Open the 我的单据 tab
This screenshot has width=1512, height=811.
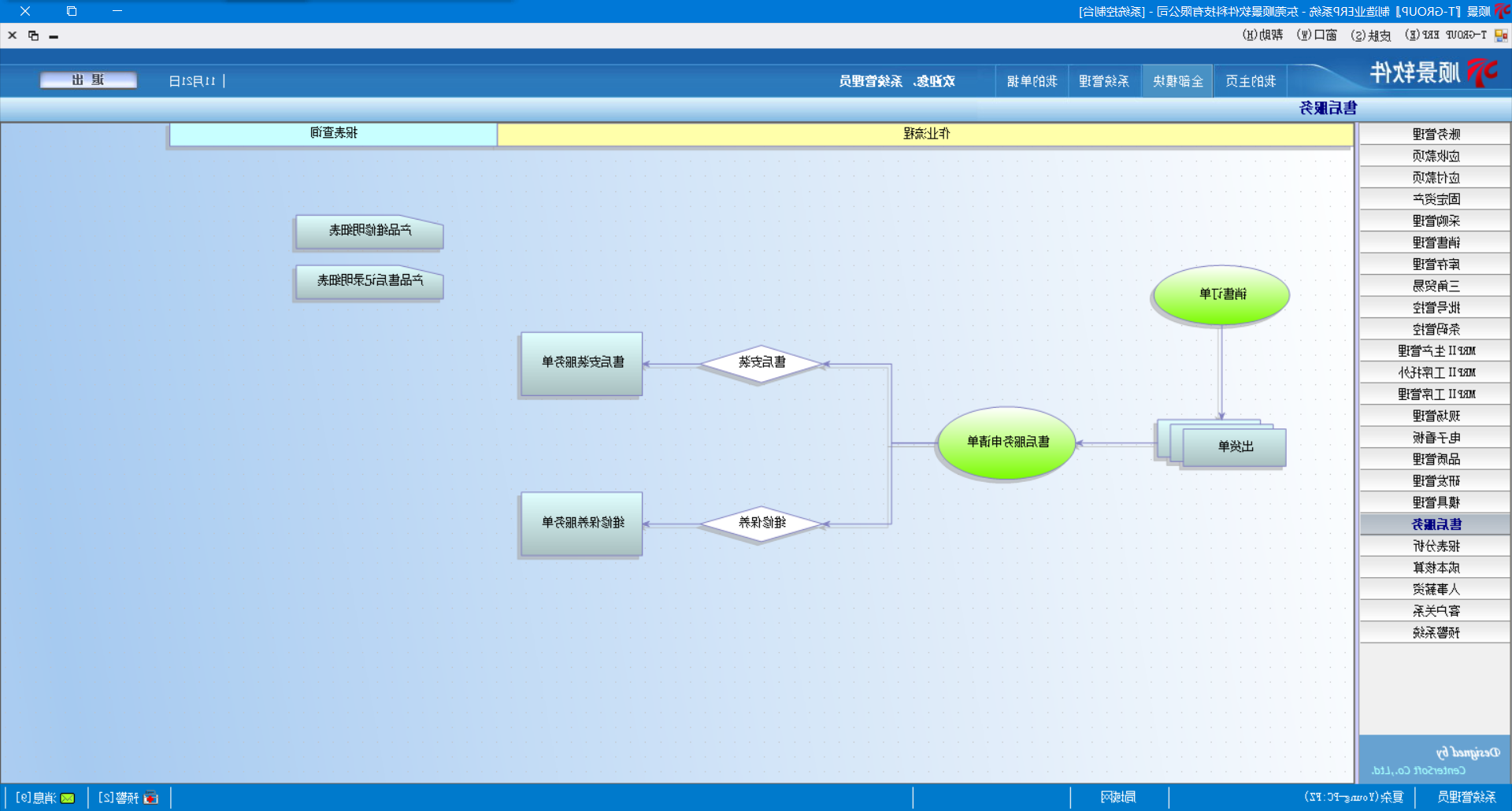[1032, 81]
